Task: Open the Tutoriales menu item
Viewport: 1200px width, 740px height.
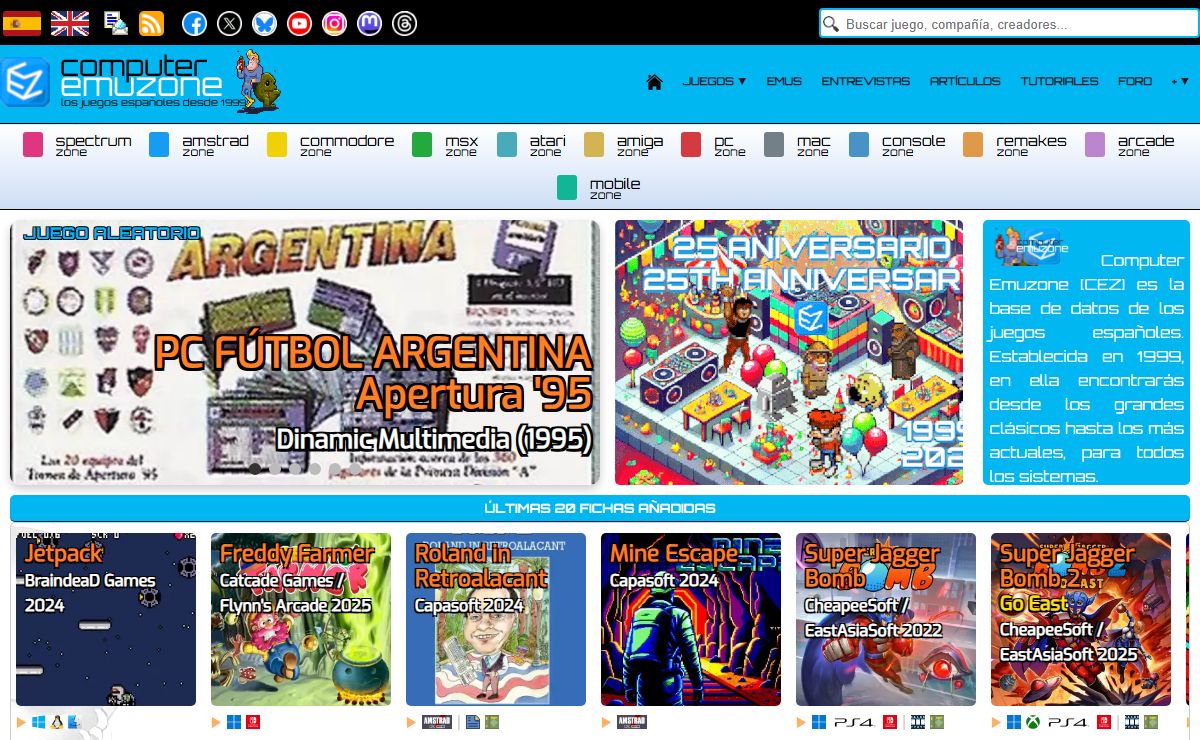Action: tap(1059, 81)
